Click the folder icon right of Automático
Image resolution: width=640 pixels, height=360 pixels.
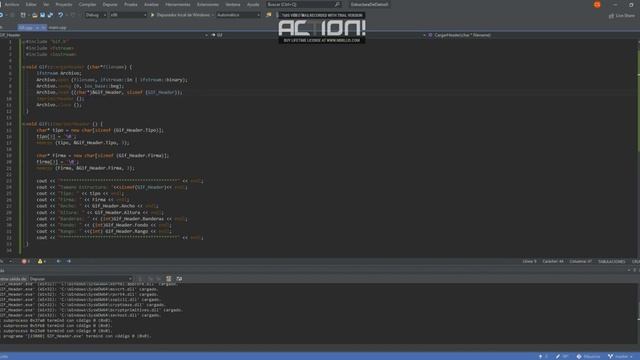[x=269, y=15]
